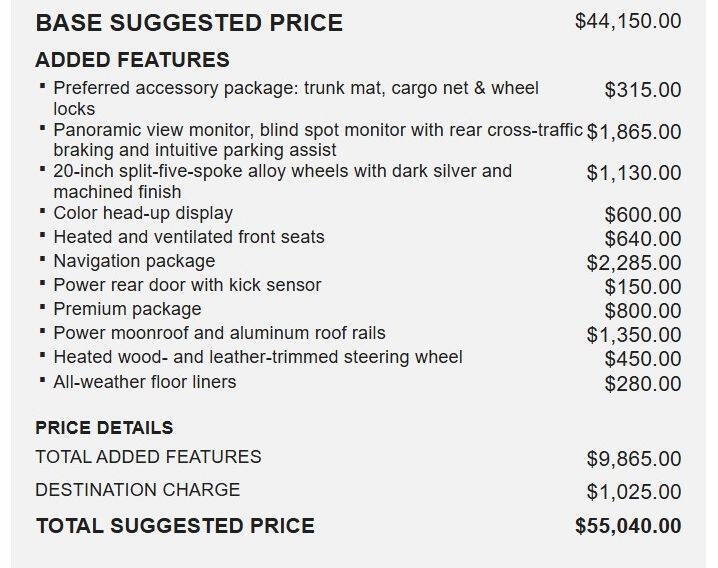
Task: Select Heated and ventilated front seats
Action: [189, 237]
